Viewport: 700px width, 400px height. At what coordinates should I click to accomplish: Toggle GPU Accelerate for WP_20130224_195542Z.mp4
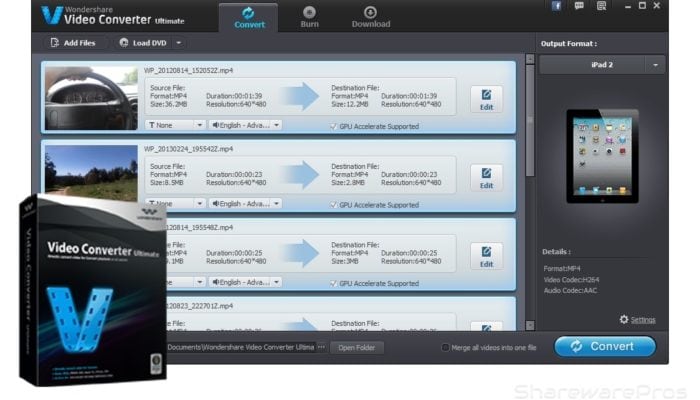(333, 205)
